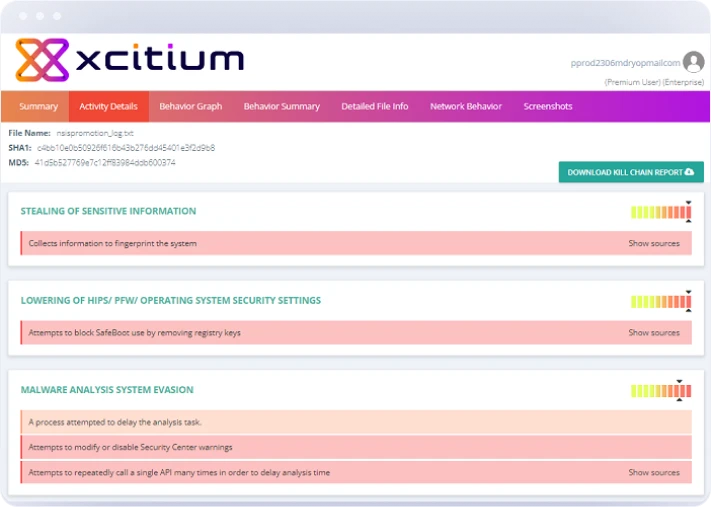Open the Screenshots tab
Image resolution: width=711 pixels, height=507 pixels.
(x=548, y=106)
